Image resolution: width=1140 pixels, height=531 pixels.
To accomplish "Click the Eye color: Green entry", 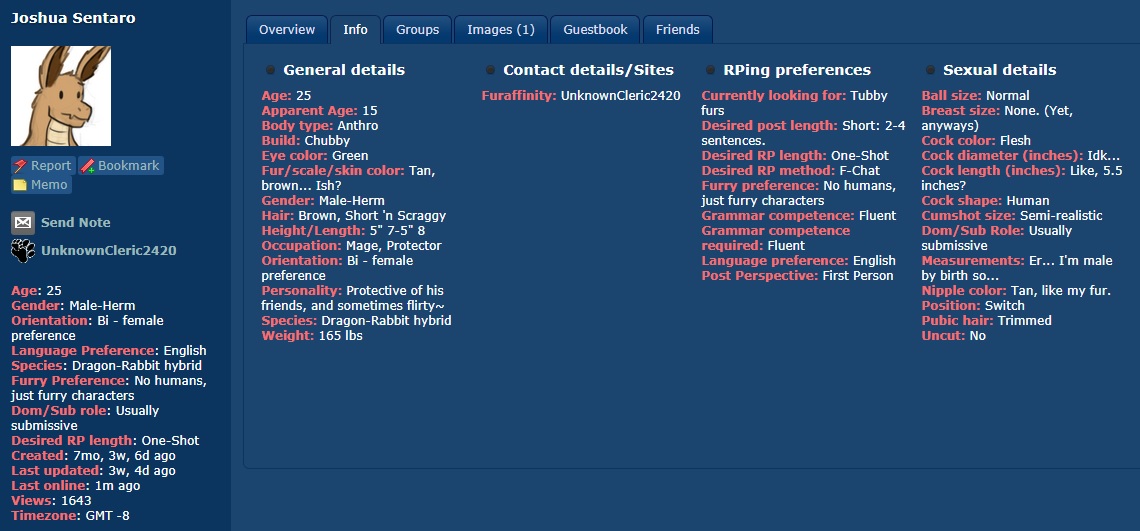I will [315, 156].
